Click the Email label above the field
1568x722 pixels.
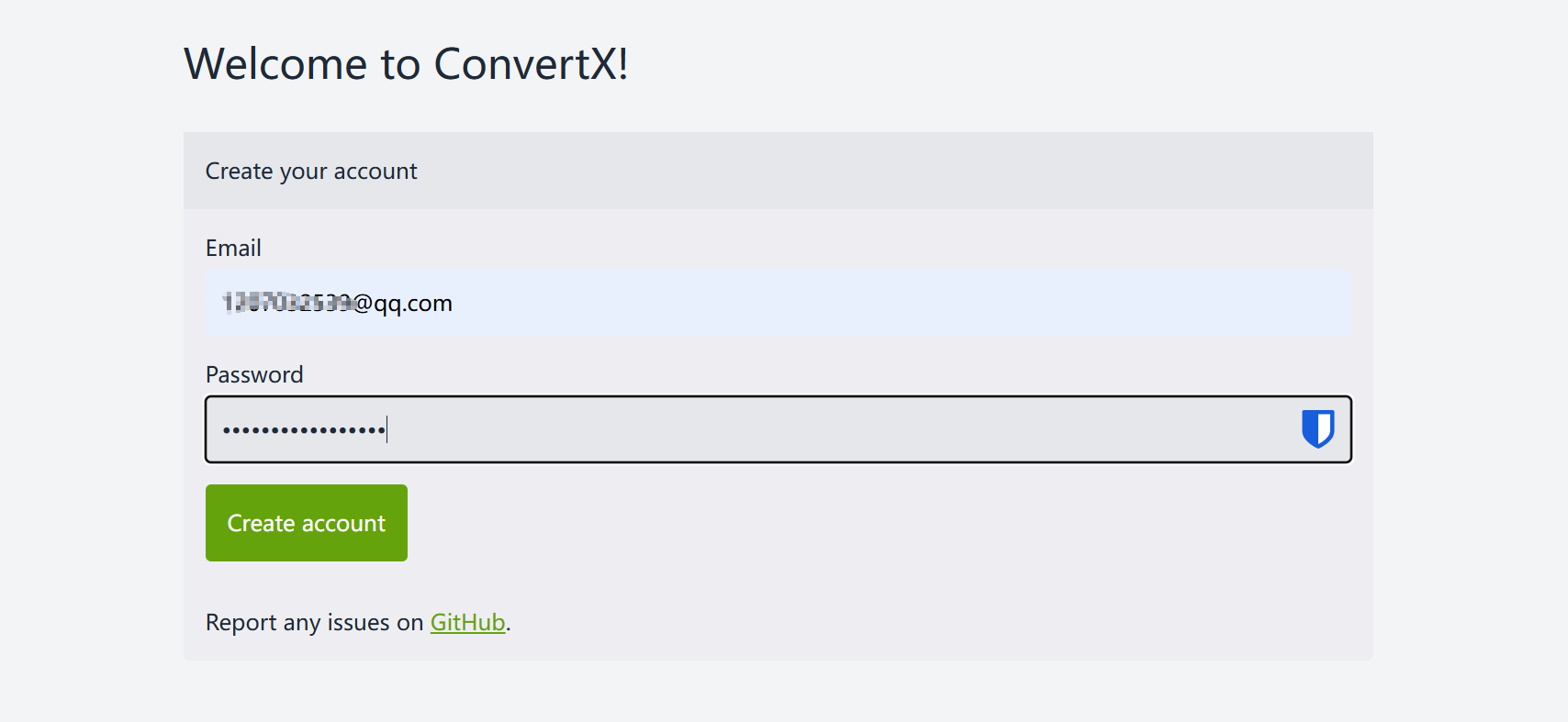233,248
